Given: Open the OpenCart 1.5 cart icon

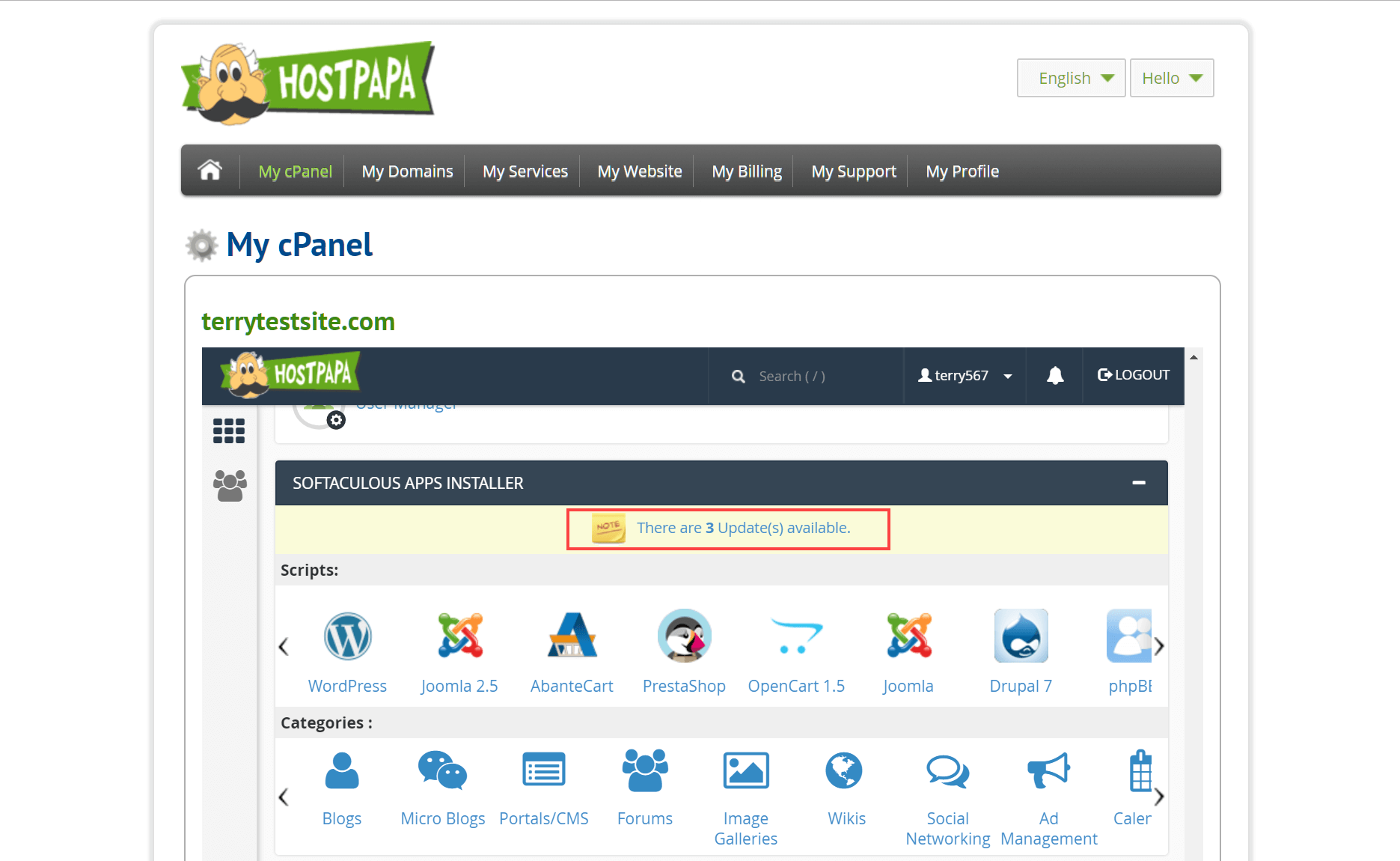Looking at the screenshot, I should (797, 636).
